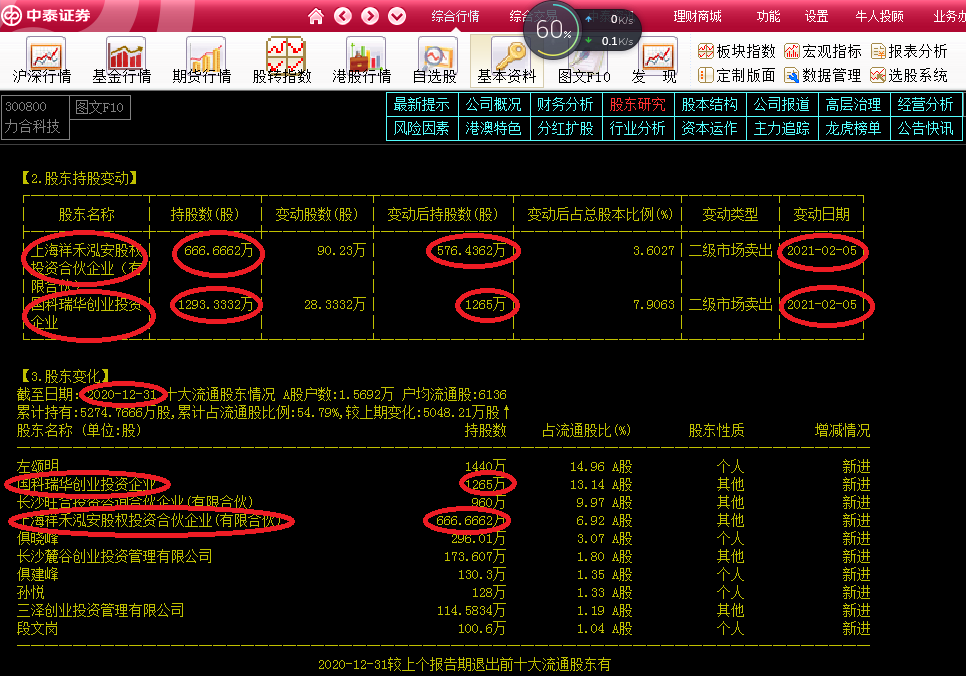Click shareholder name 段文岗

tap(38, 629)
